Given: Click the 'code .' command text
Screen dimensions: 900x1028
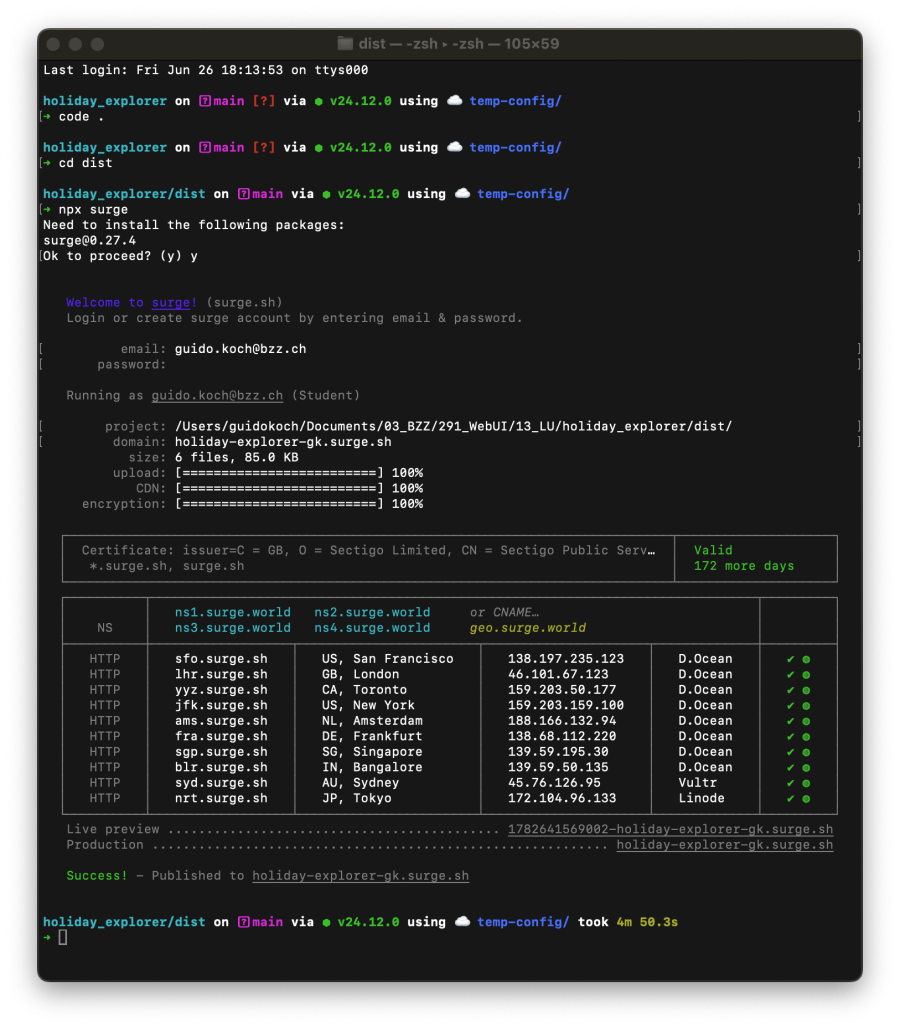Looking at the screenshot, I should [81, 117].
